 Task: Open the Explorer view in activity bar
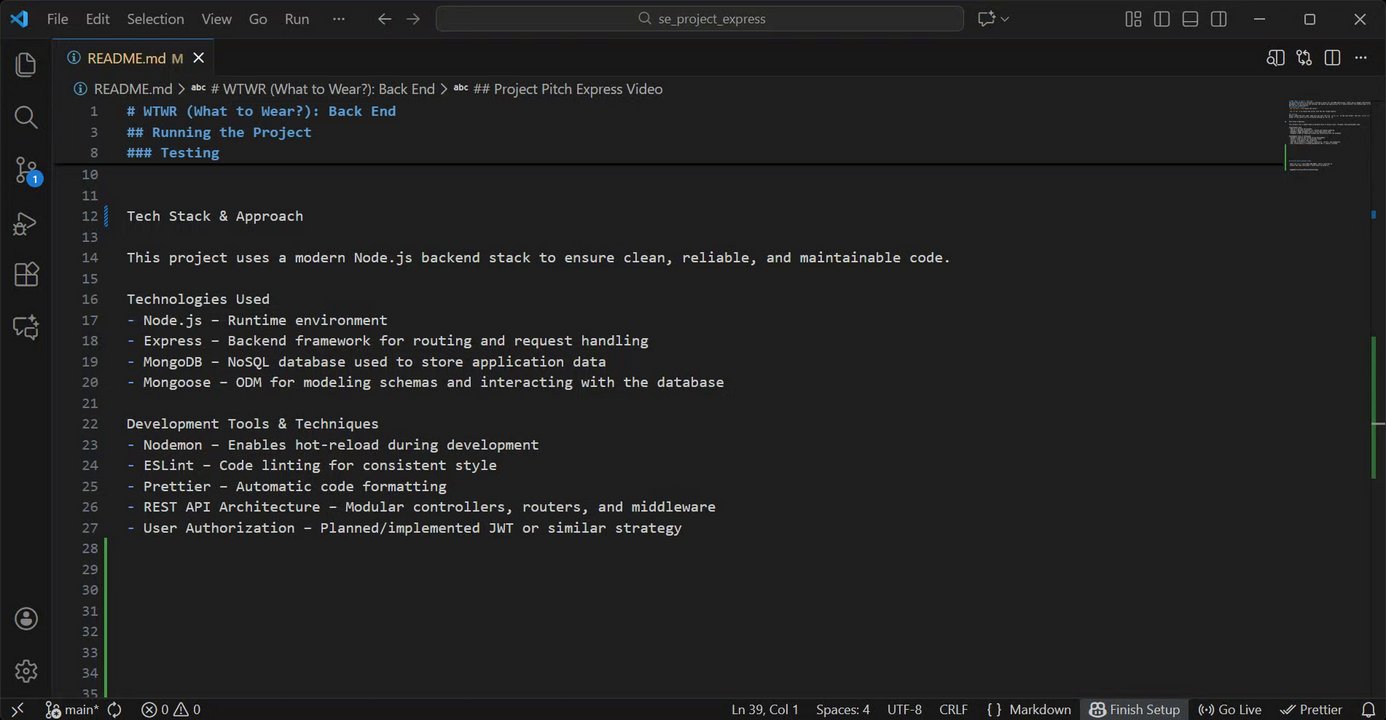[x=26, y=65]
